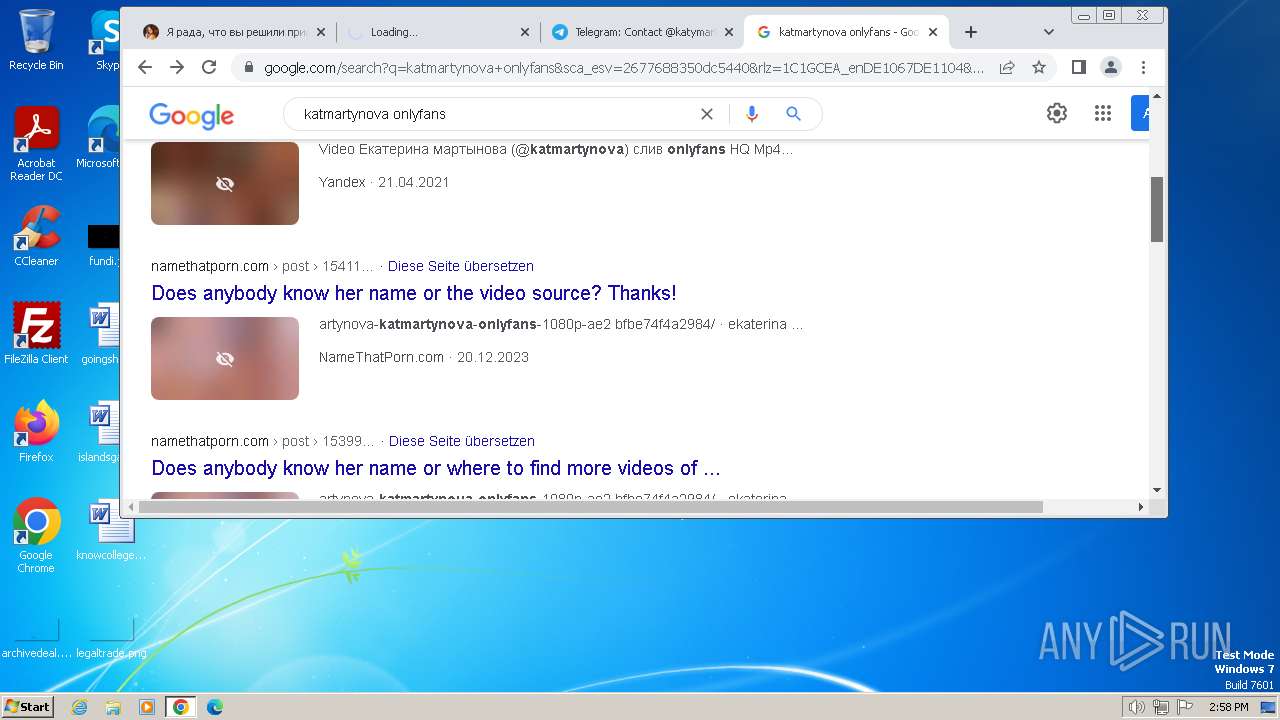Open Chrome three-dot menu
1280x720 pixels.
(x=1143, y=67)
